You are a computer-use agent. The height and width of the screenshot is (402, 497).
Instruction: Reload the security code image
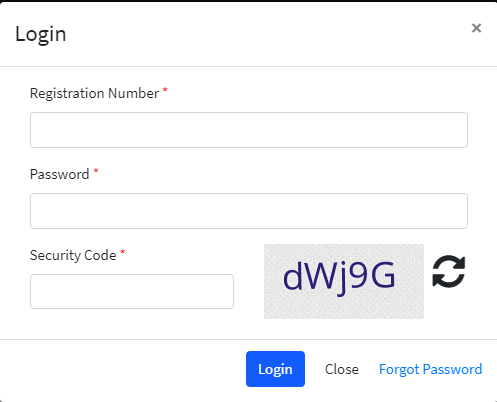(x=449, y=271)
